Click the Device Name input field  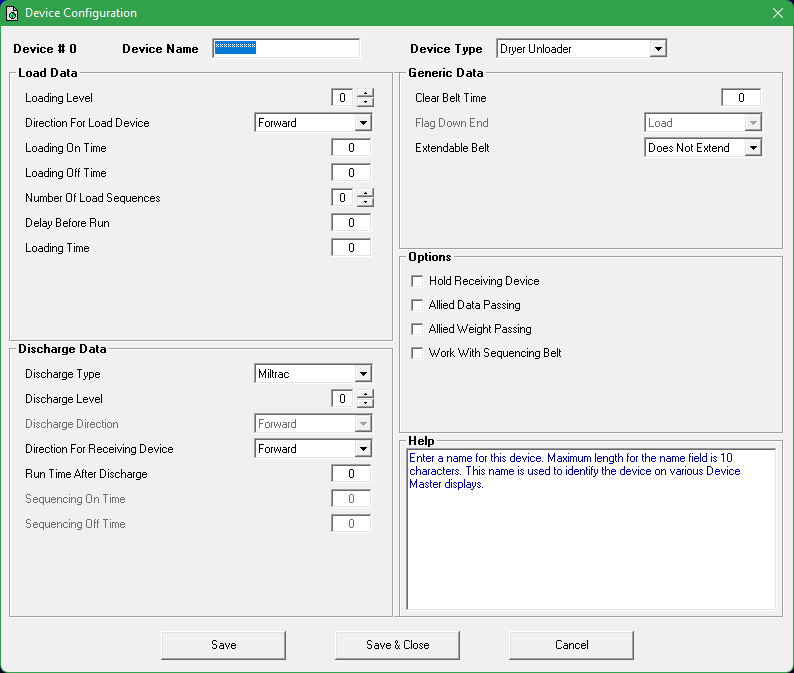[x=286, y=49]
